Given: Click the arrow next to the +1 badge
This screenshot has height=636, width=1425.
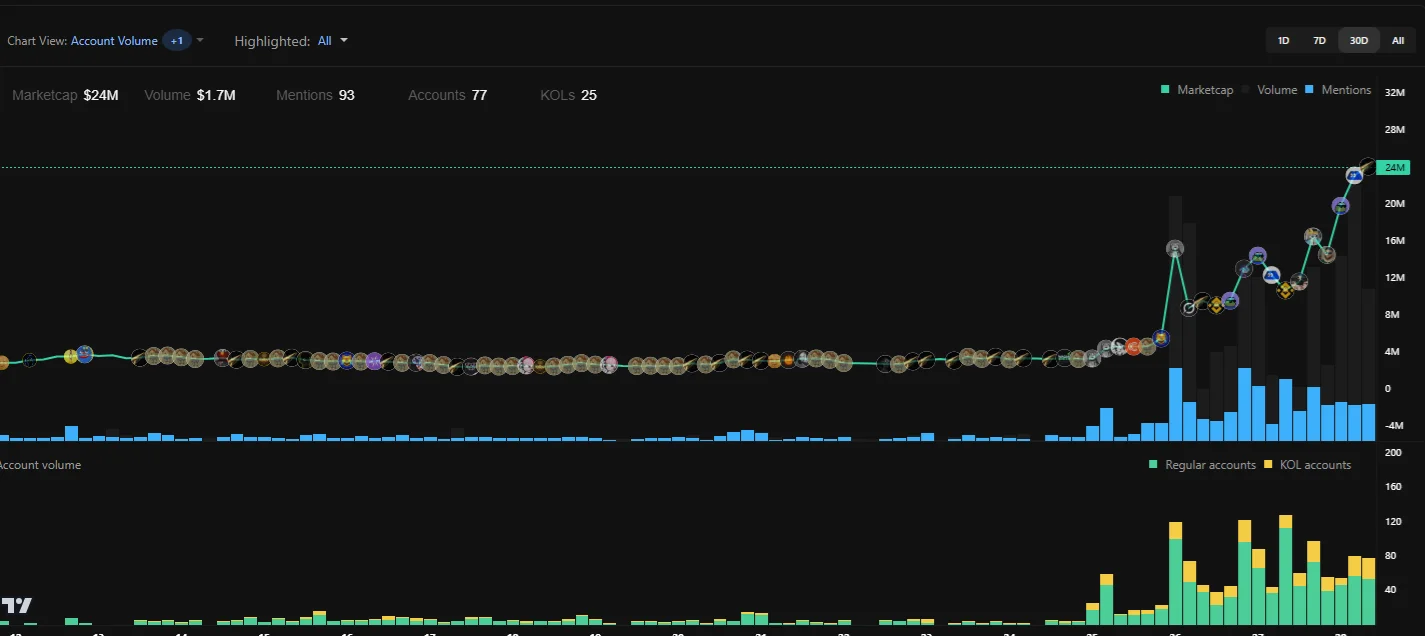Looking at the screenshot, I should pos(200,41).
